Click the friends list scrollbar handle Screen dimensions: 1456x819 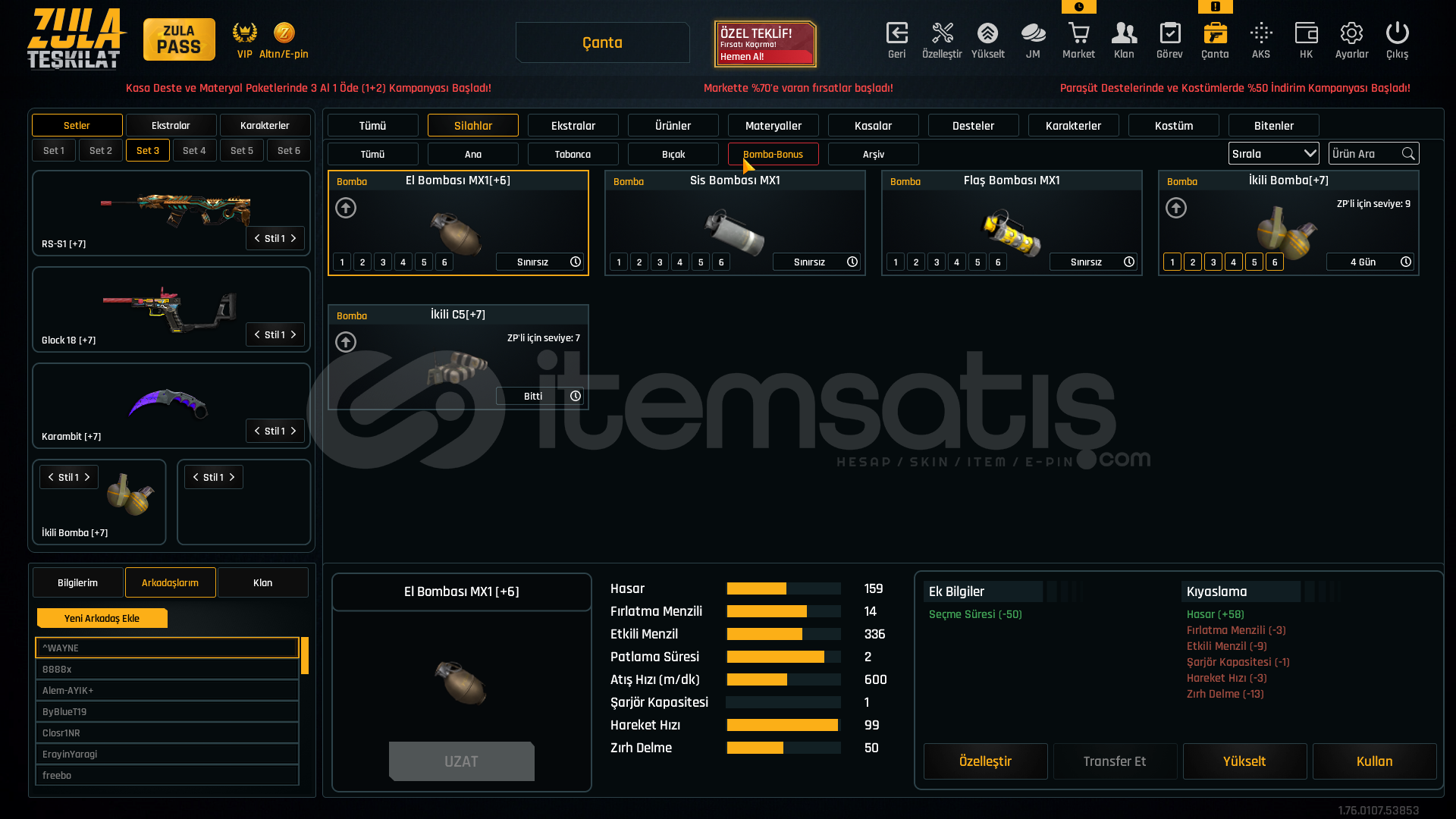(x=305, y=656)
